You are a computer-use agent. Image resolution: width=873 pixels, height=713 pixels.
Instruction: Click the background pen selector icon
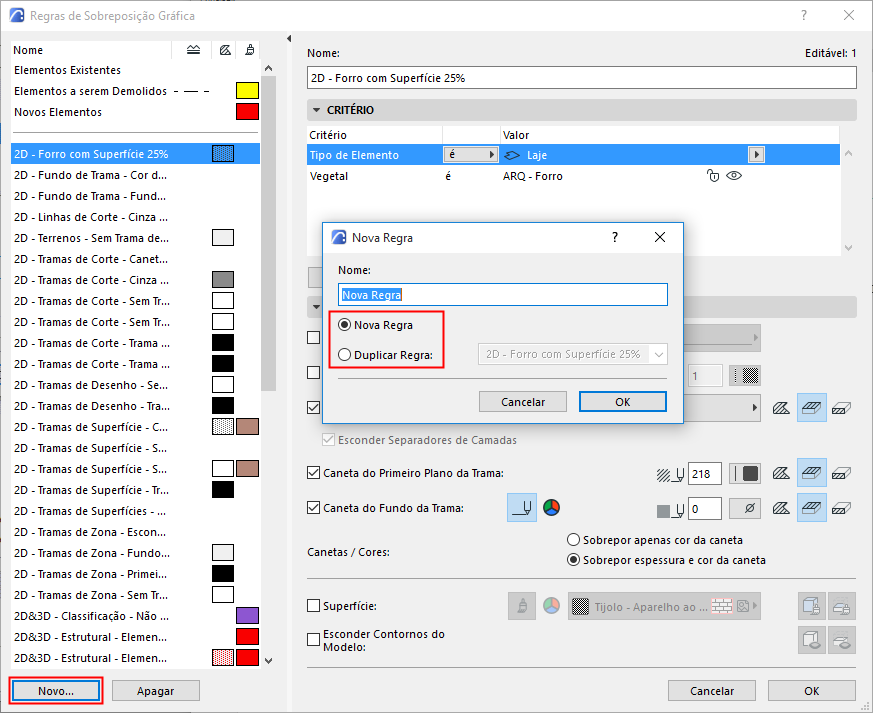tap(522, 508)
